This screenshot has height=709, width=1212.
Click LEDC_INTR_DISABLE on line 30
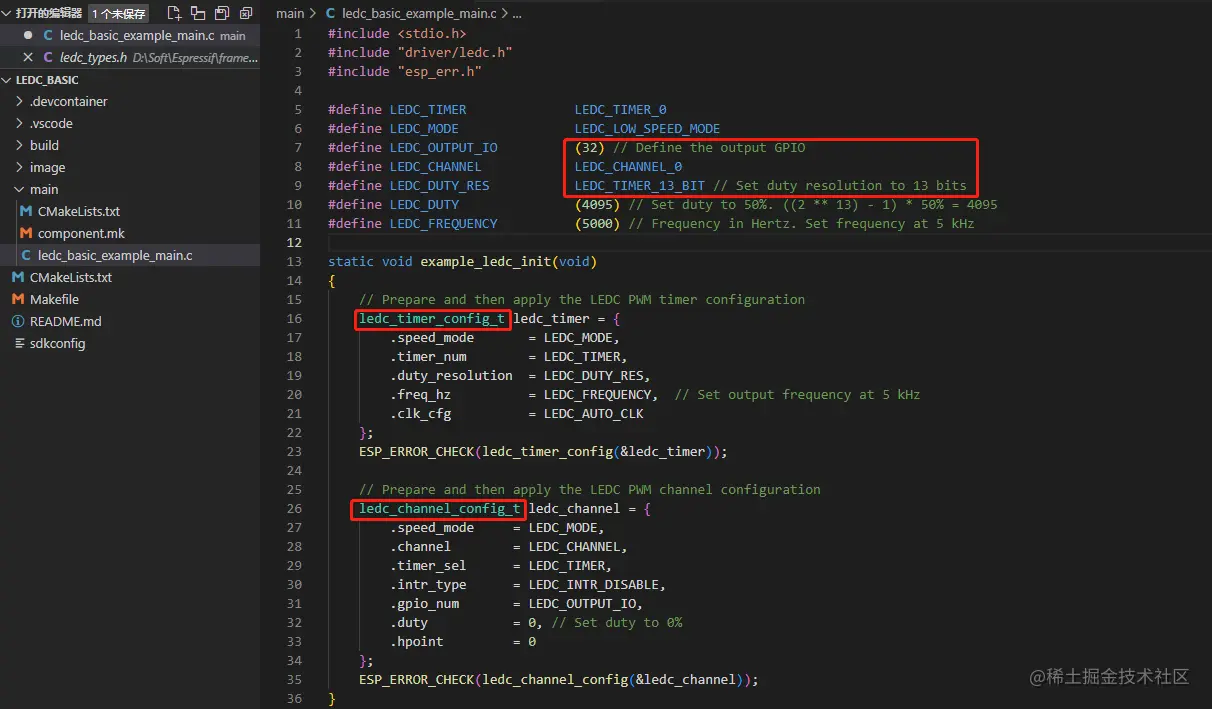594,584
